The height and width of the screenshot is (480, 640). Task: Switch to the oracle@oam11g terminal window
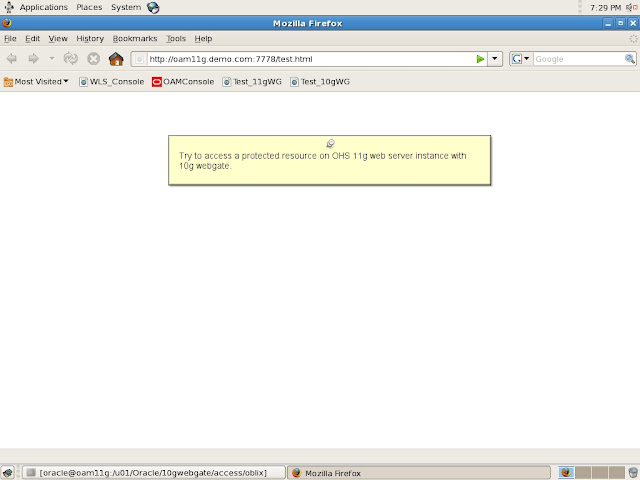[153, 473]
